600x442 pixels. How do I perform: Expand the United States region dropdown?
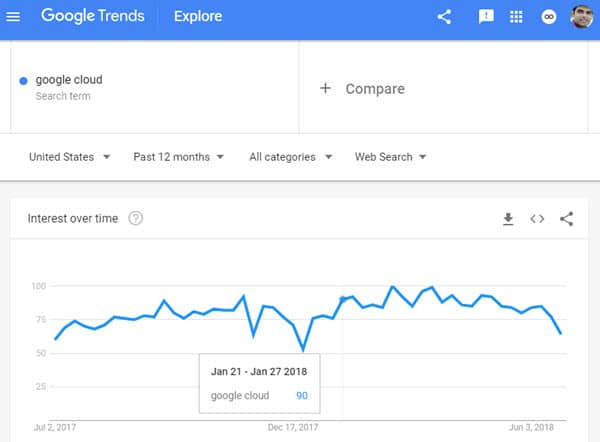70,157
